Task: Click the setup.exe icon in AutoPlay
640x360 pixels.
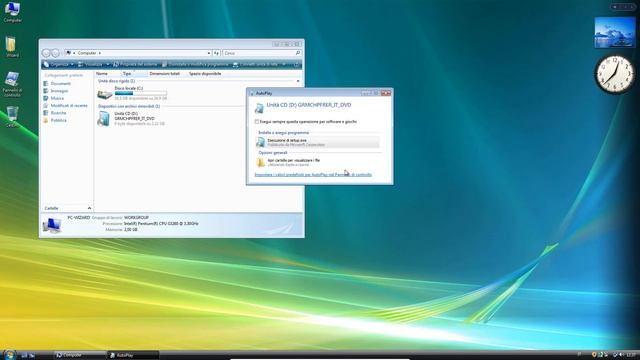Action: [260, 142]
